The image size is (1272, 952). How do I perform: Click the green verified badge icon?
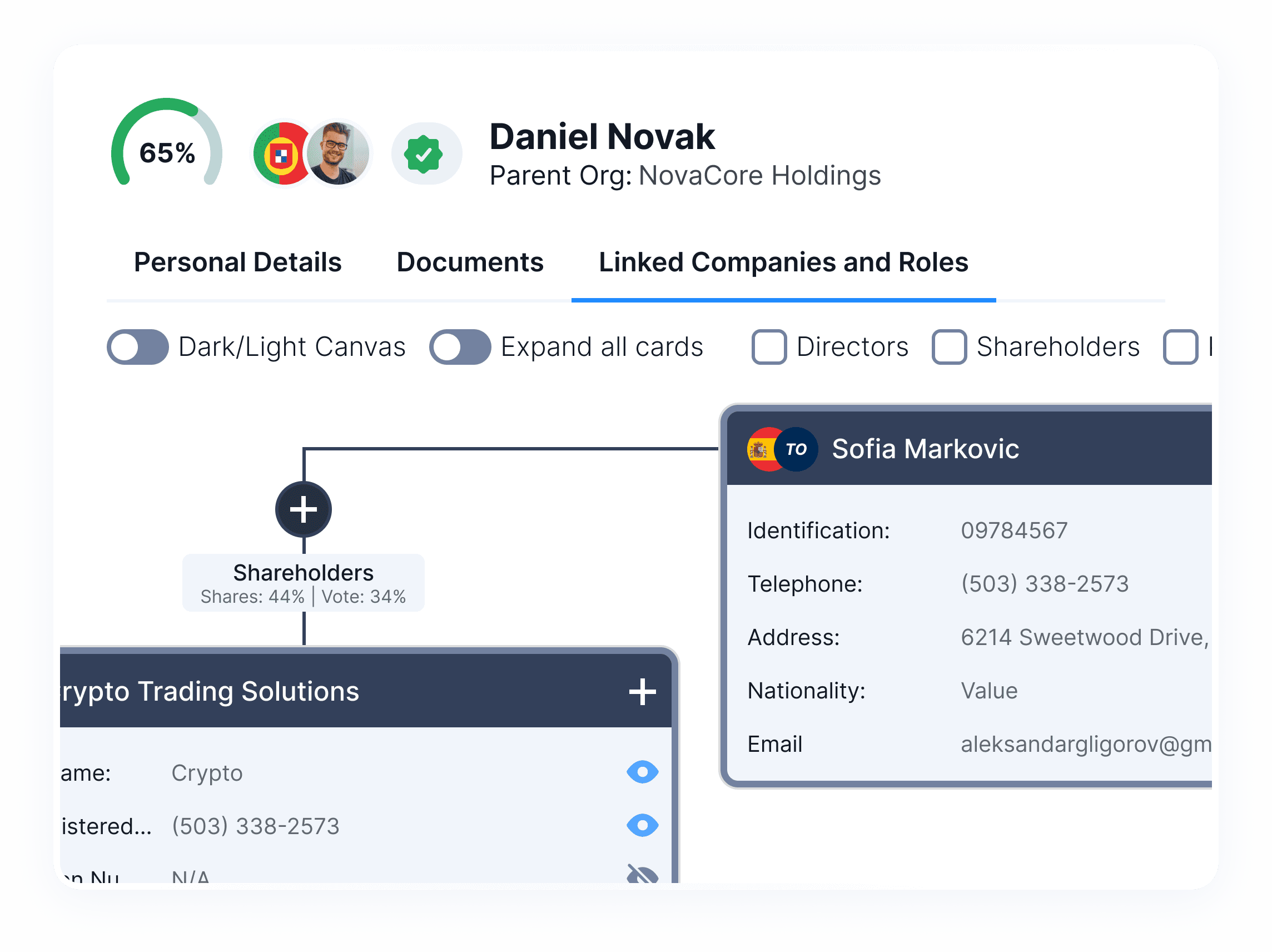(x=423, y=154)
